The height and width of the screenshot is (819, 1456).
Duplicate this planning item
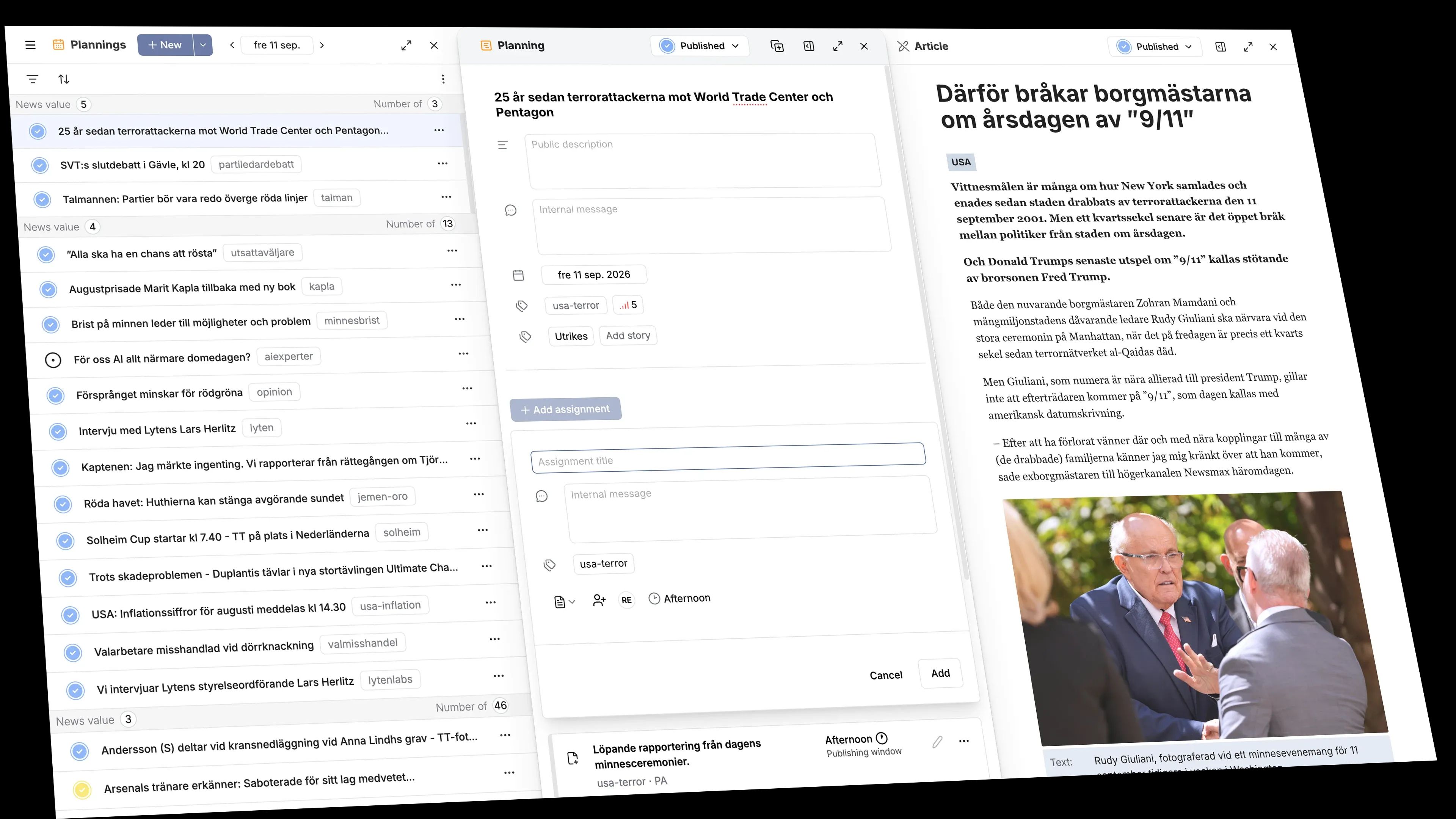[x=777, y=46]
